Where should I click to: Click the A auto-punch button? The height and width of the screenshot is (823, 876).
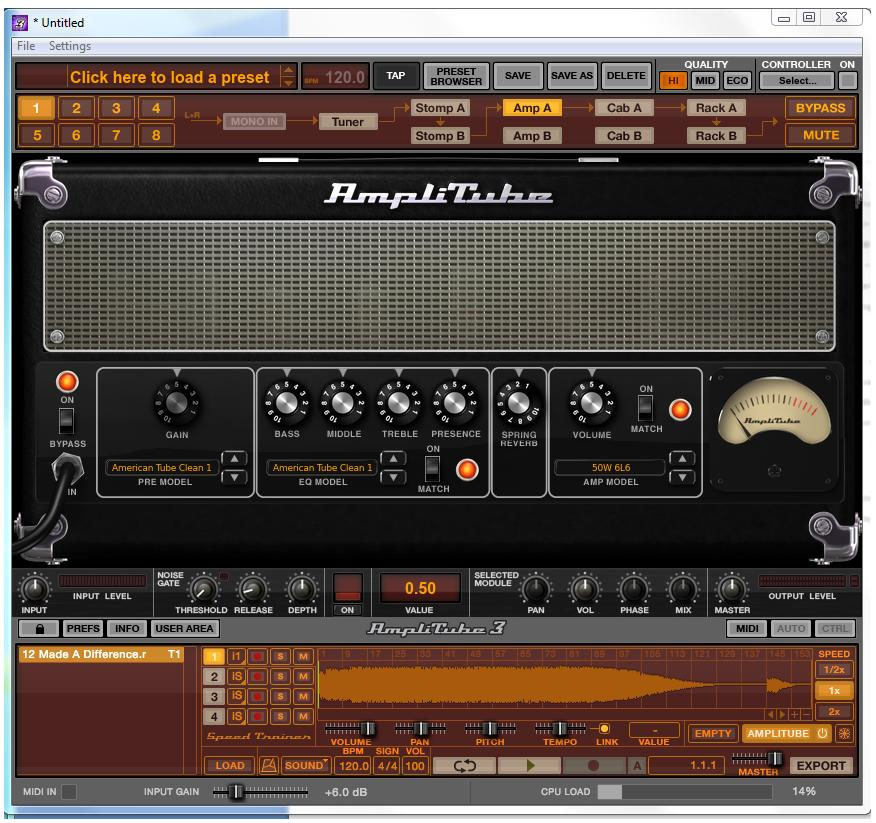(x=637, y=765)
